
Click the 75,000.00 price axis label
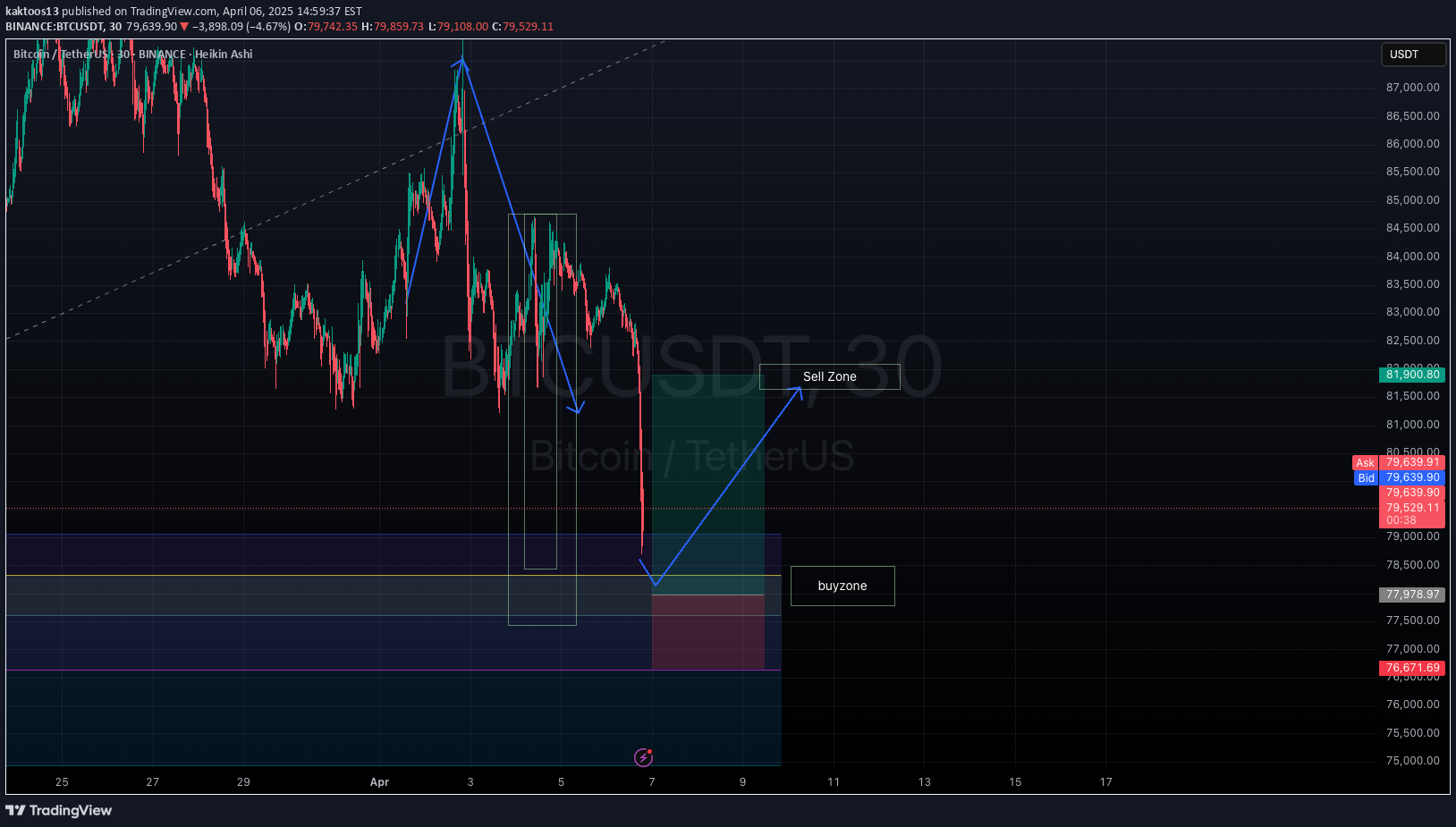coord(1413,761)
